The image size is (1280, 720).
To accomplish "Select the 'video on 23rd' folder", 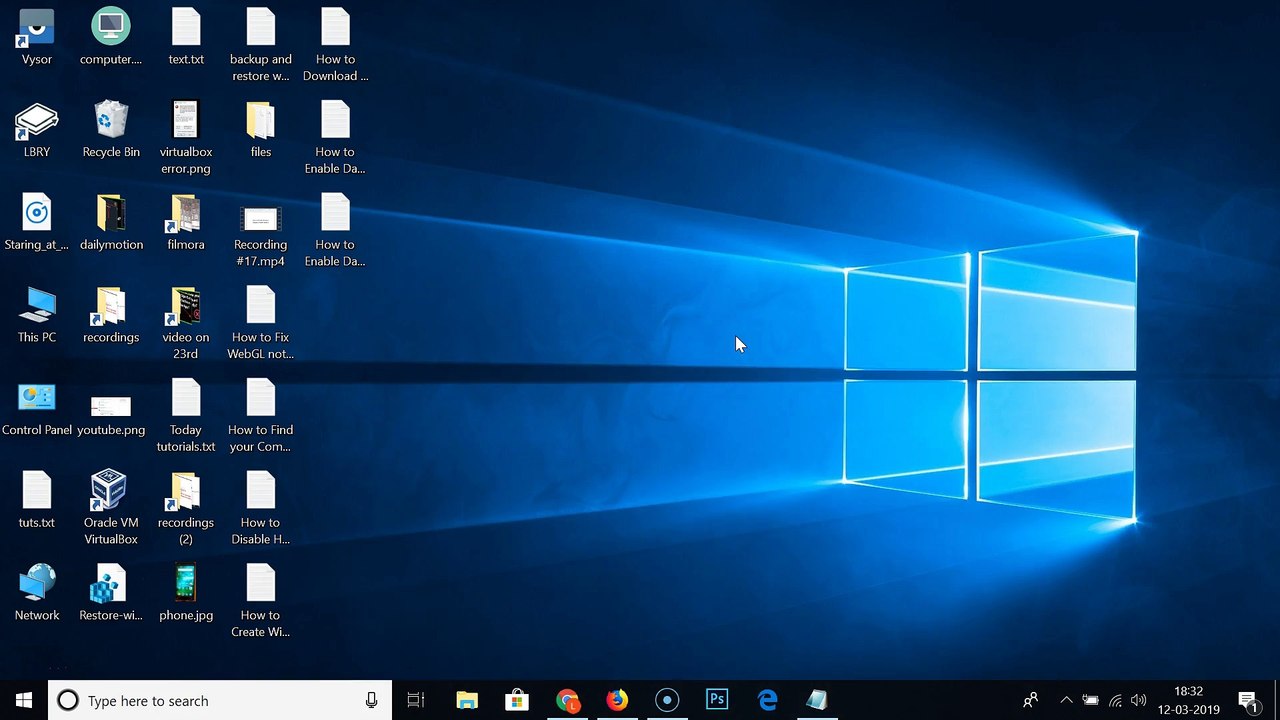I will [x=186, y=322].
